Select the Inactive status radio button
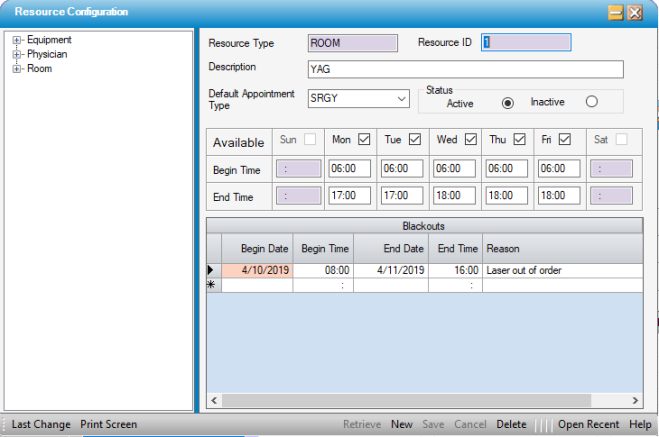 (591, 102)
